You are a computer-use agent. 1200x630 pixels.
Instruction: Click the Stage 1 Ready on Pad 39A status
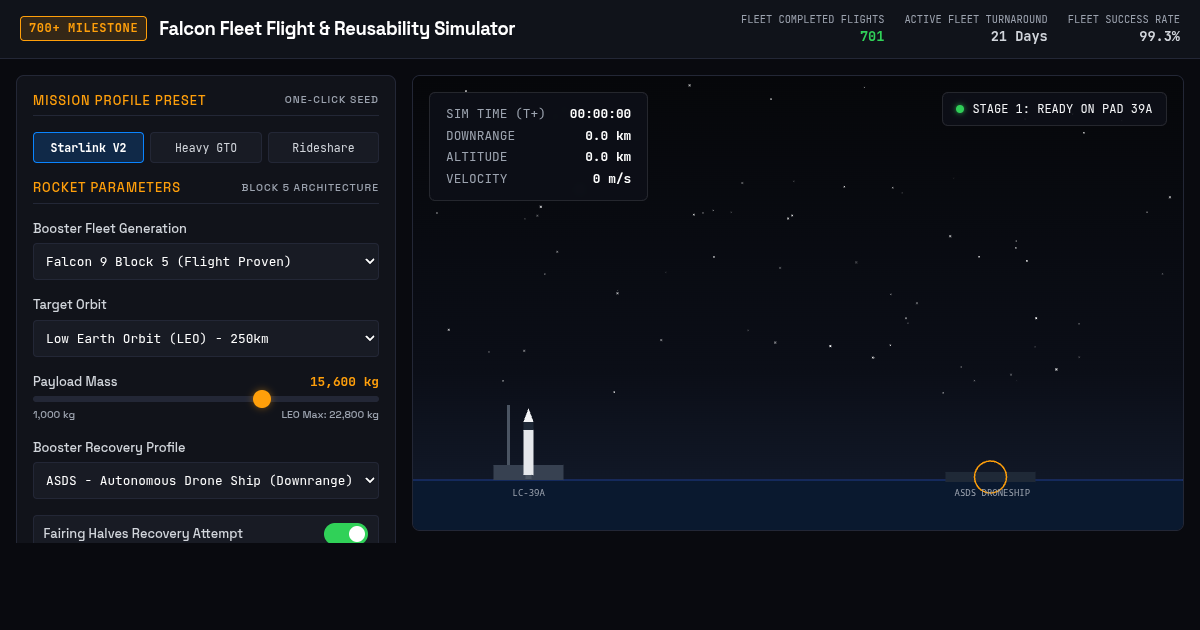pos(1054,109)
